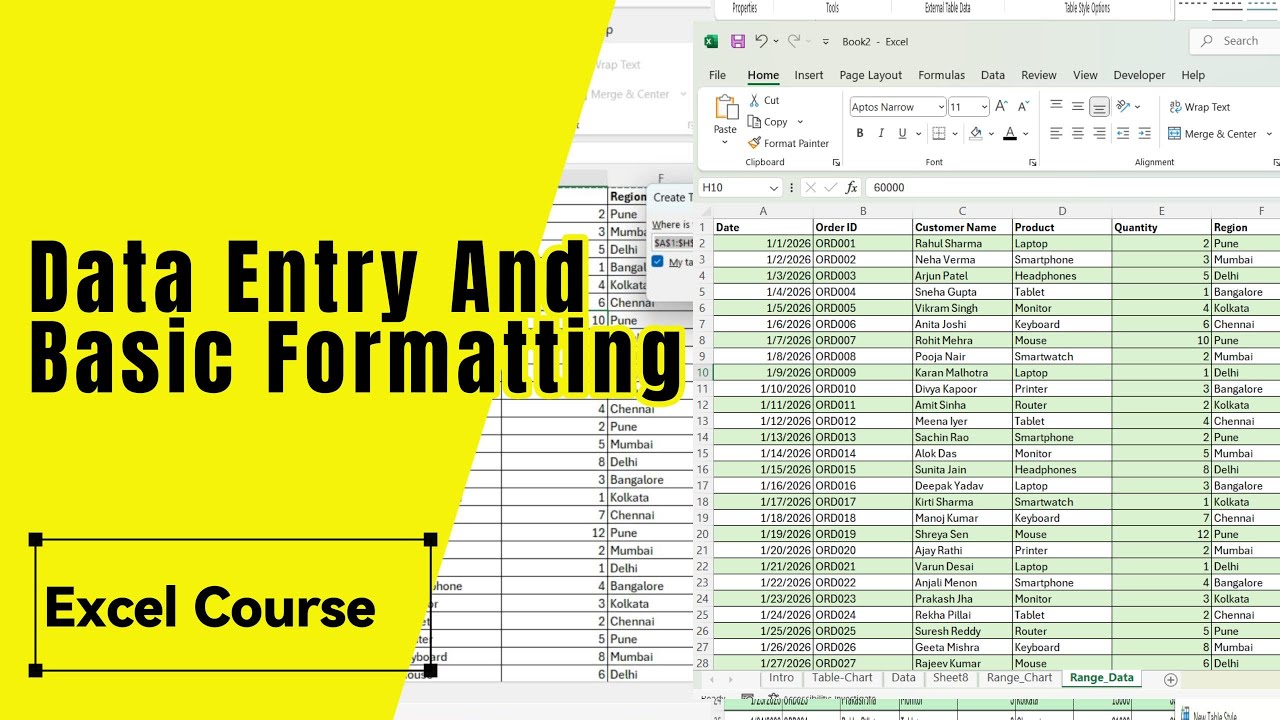Open the Range_Chart sheet tab
This screenshot has height=720, width=1280.
pos(1019,678)
